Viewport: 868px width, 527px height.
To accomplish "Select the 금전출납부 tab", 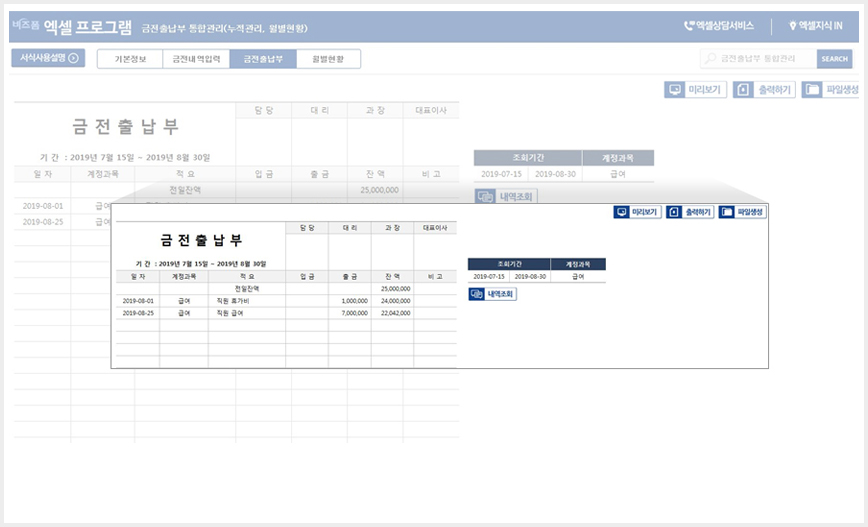I will [x=263, y=59].
